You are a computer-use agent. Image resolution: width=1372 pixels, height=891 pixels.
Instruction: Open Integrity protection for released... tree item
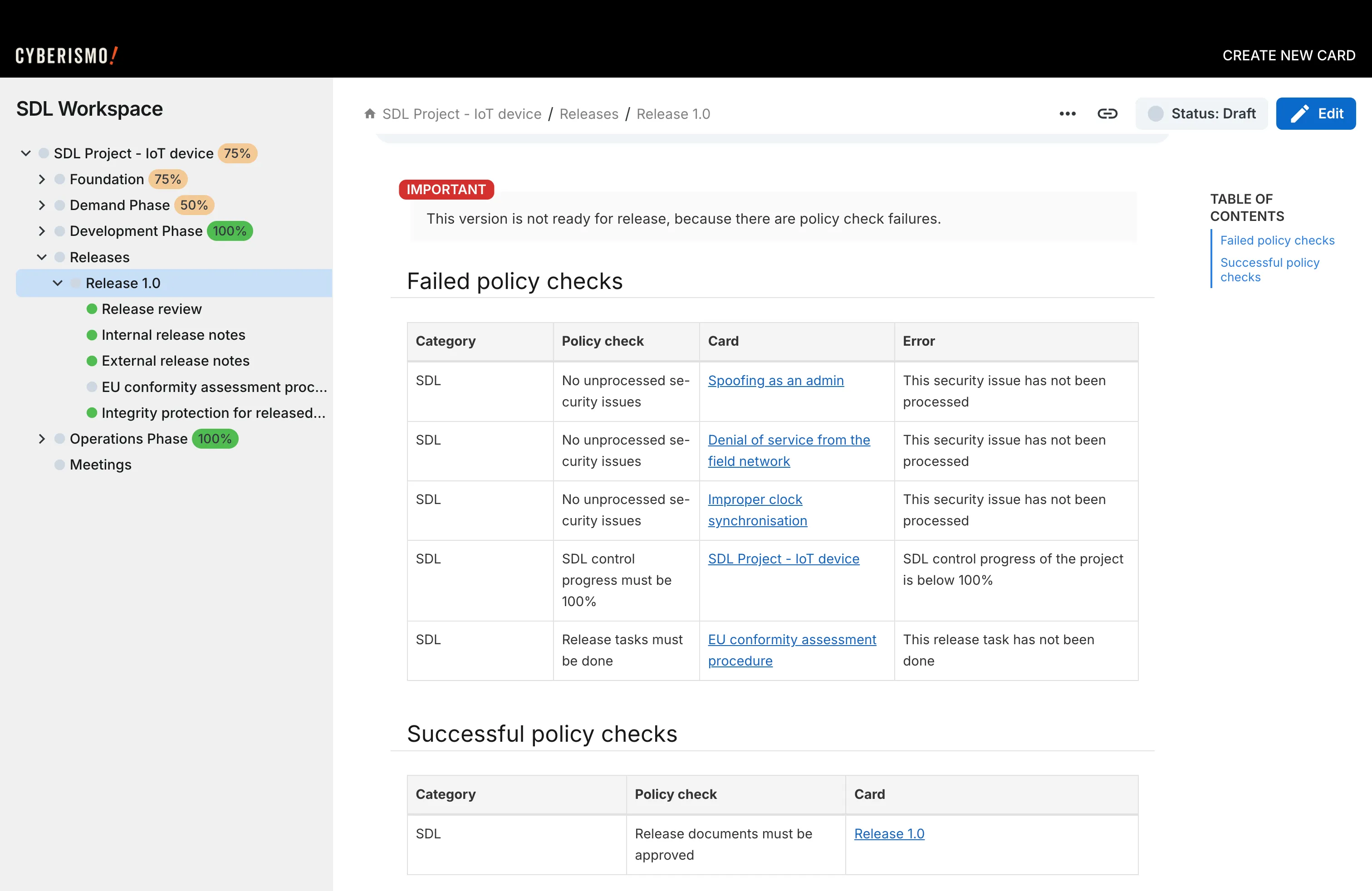point(213,413)
